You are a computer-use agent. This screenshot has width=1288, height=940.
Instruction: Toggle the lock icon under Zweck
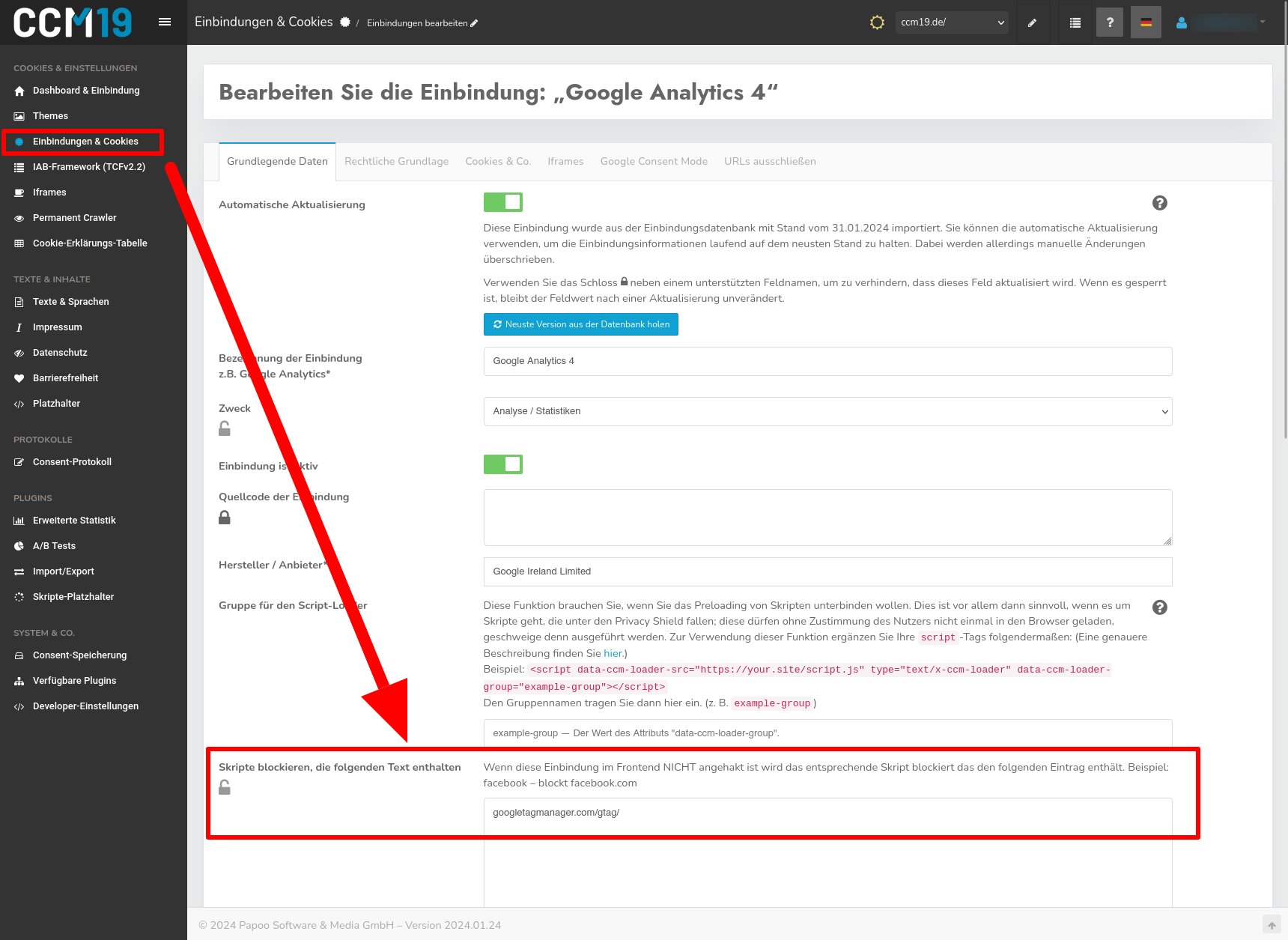coord(225,428)
